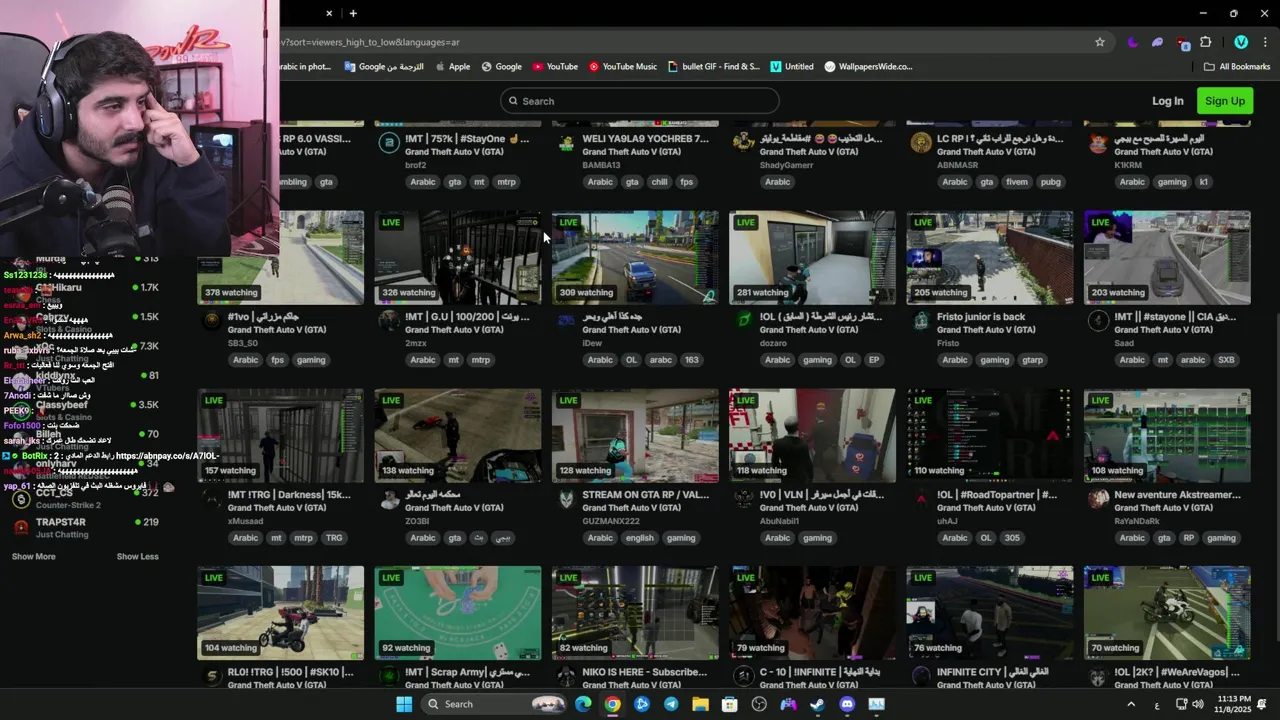The height and width of the screenshot is (720, 1280).
Task: Open Windows Start menu
Action: click(404, 704)
